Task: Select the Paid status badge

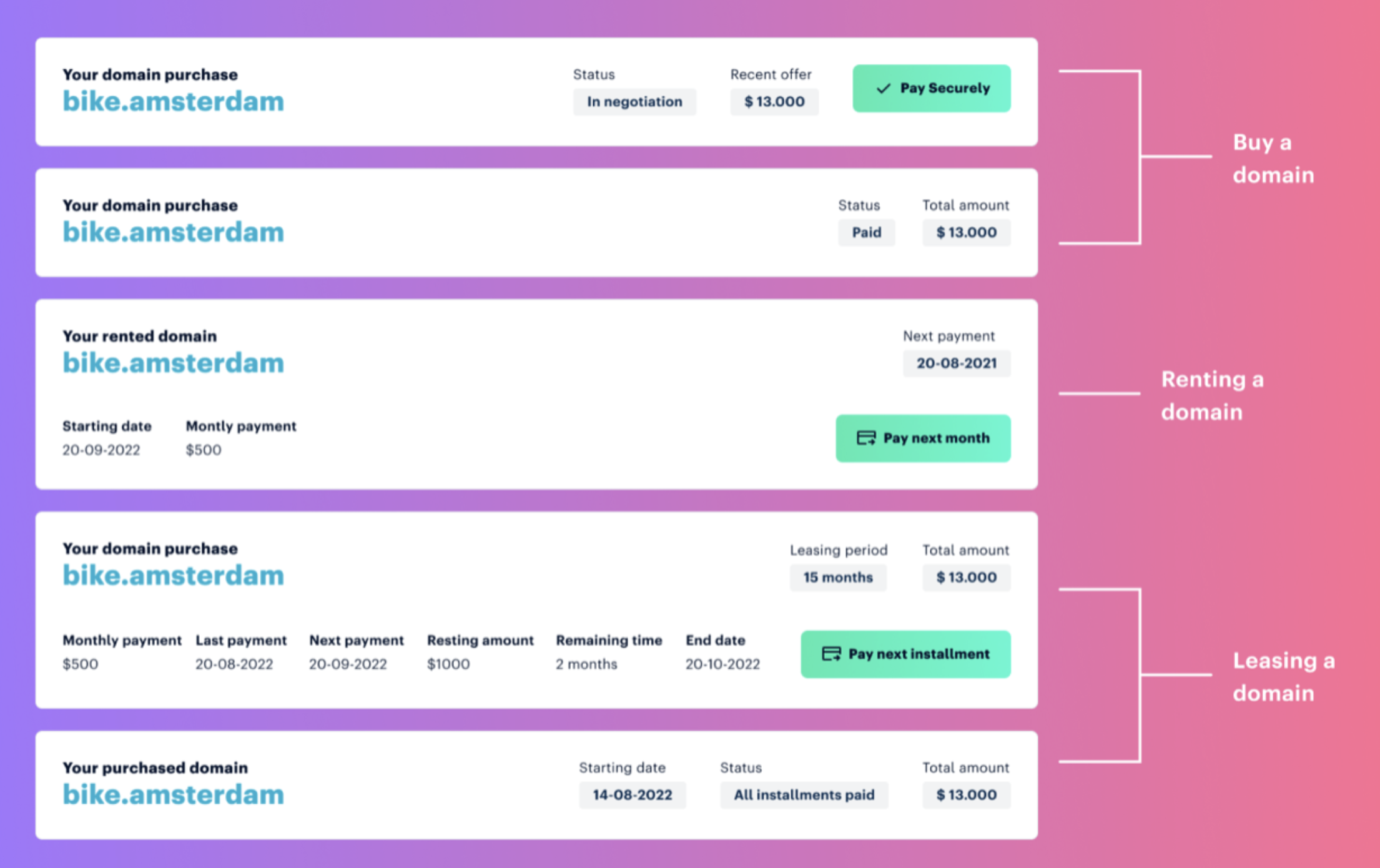Action: pos(866,232)
